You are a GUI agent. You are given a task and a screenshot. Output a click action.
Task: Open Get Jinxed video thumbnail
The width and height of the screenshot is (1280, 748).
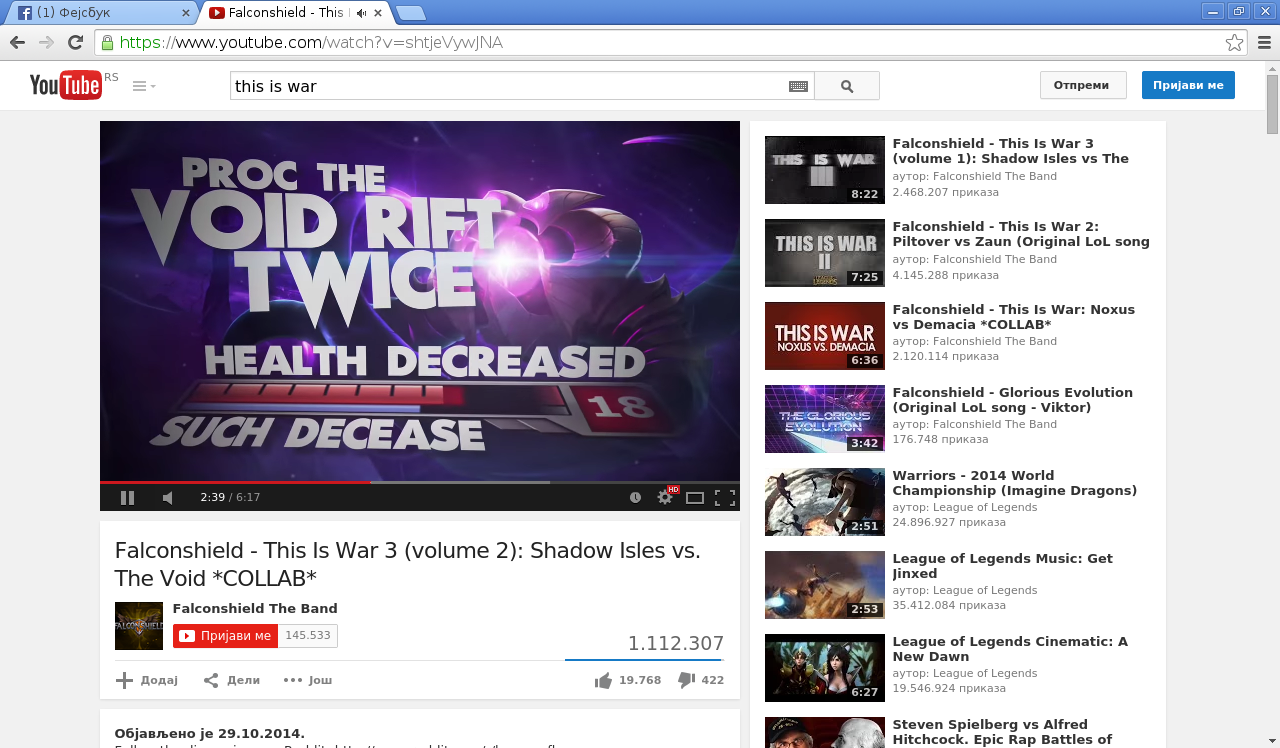pos(825,585)
